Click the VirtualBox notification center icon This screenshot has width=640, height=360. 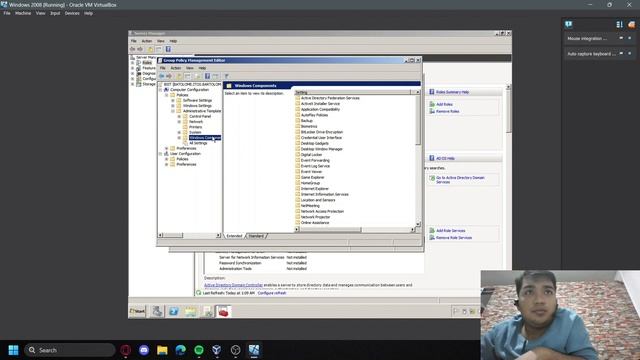(569, 24)
